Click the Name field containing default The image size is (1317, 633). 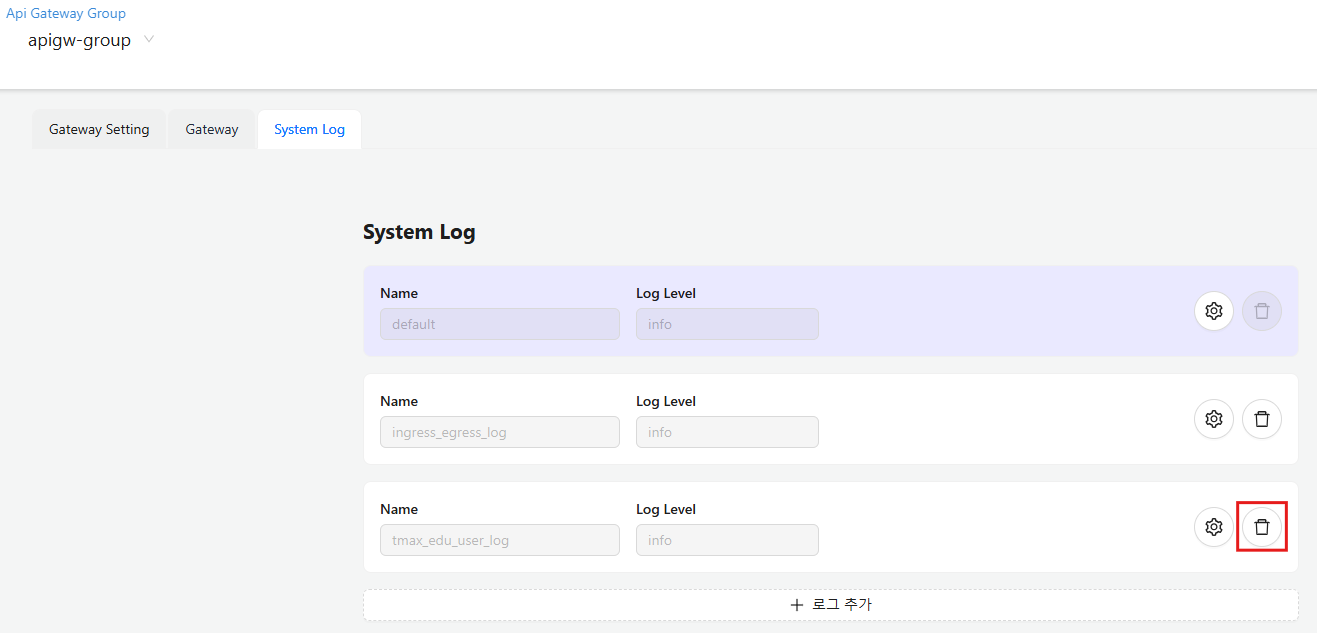pos(500,324)
